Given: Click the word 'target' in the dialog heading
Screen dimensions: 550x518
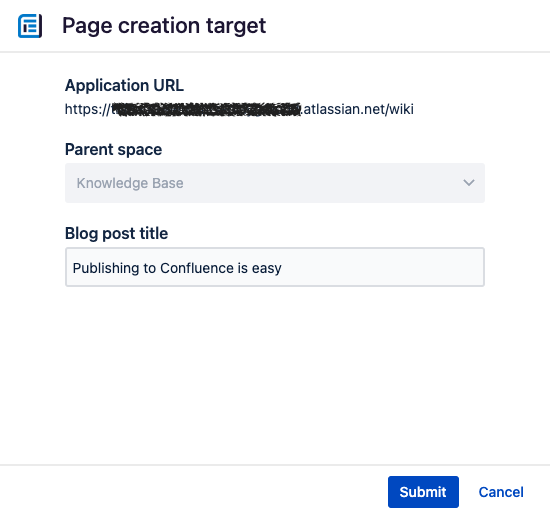Looking at the screenshot, I should [236, 26].
